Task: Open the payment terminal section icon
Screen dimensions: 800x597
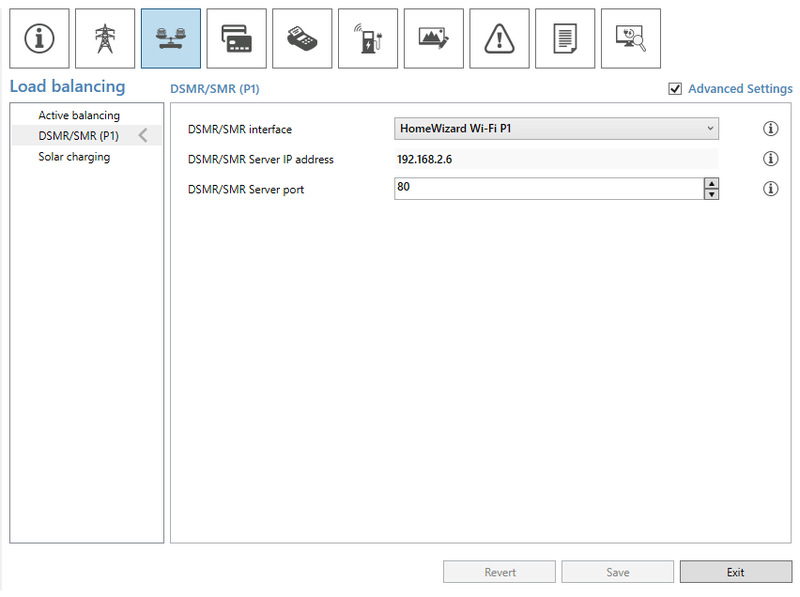Action: tap(302, 38)
